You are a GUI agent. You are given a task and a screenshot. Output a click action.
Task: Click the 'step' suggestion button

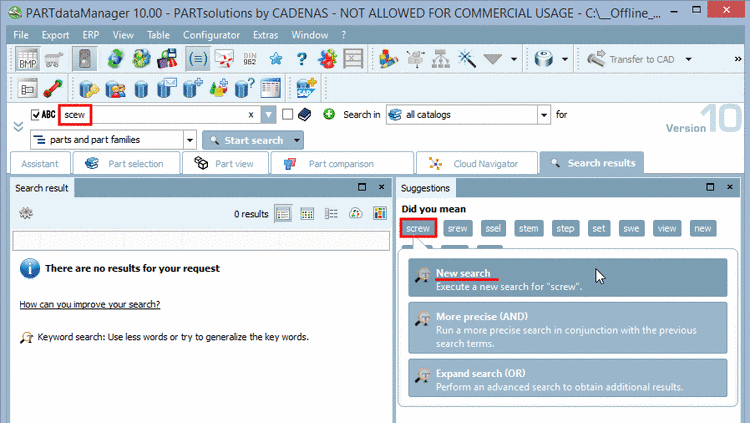pyautogui.click(x=565, y=228)
